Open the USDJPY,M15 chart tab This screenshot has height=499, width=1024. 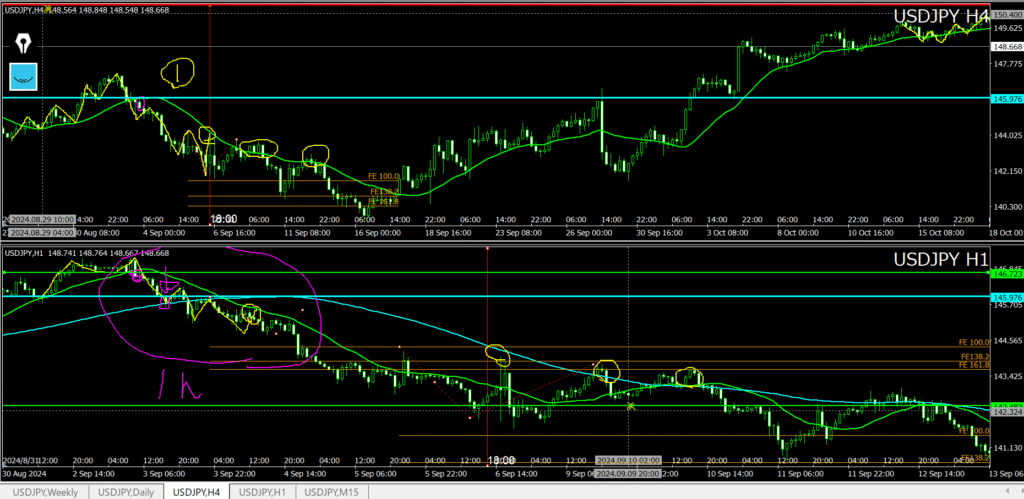coord(334,491)
